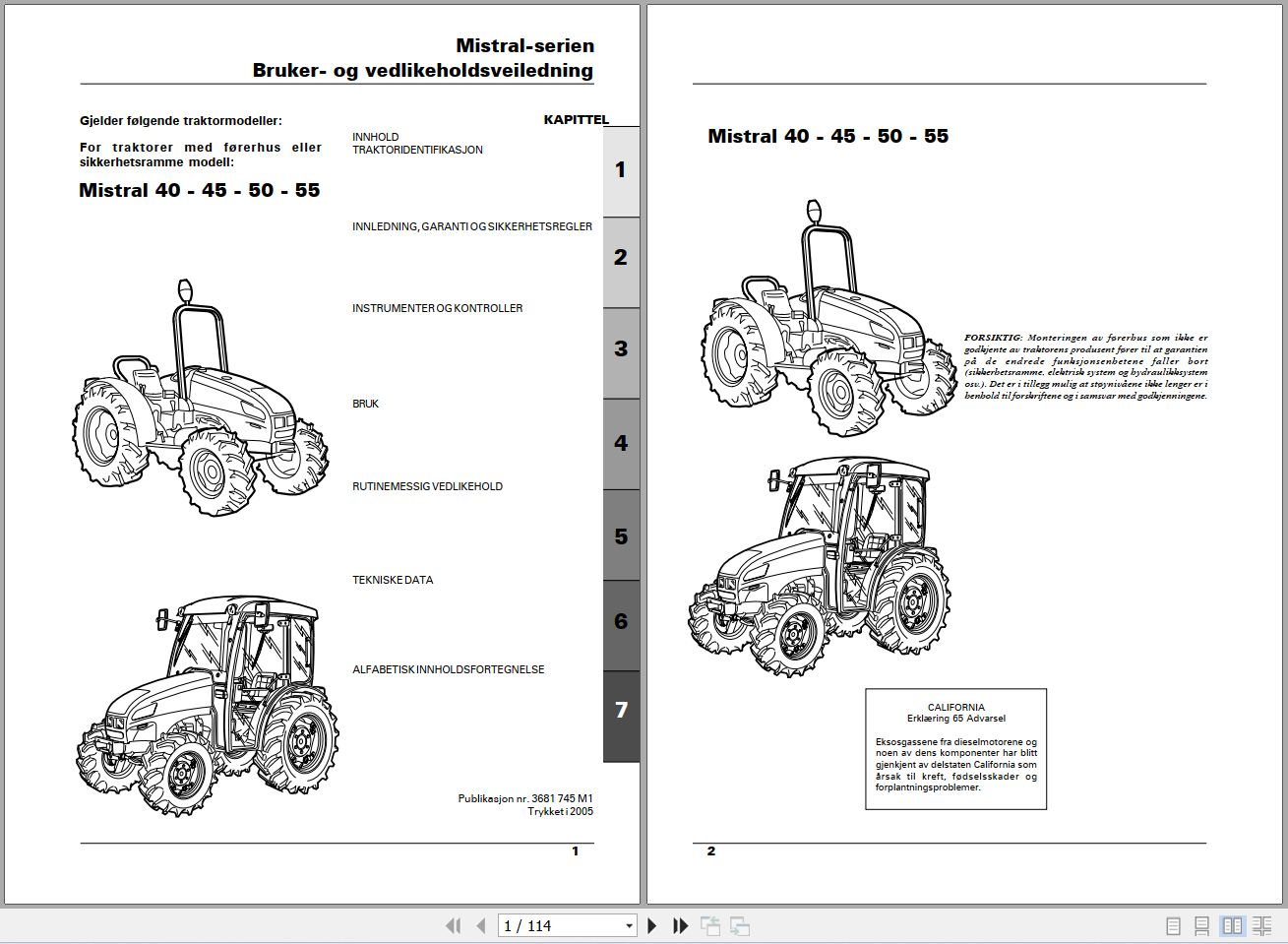Click Bruker- og vedlikeholdsveiledning heading
The image size is (1288, 944).
[x=423, y=70]
